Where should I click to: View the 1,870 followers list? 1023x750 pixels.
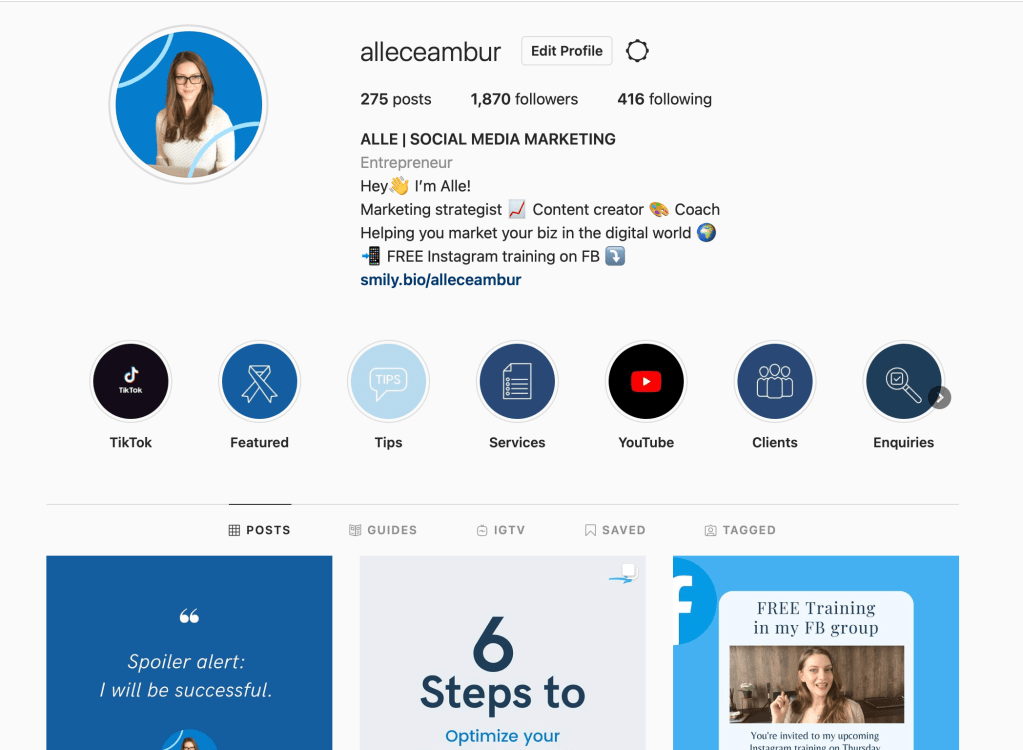[524, 99]
